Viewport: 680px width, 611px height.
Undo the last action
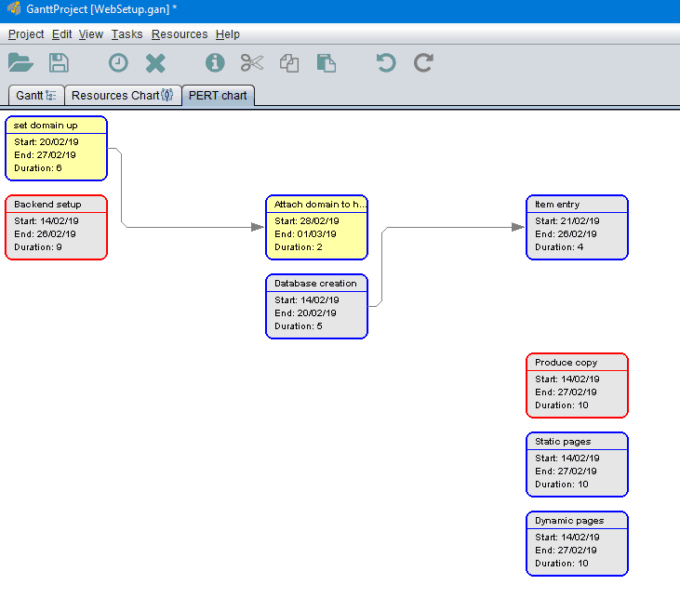(x=386, y=63)
